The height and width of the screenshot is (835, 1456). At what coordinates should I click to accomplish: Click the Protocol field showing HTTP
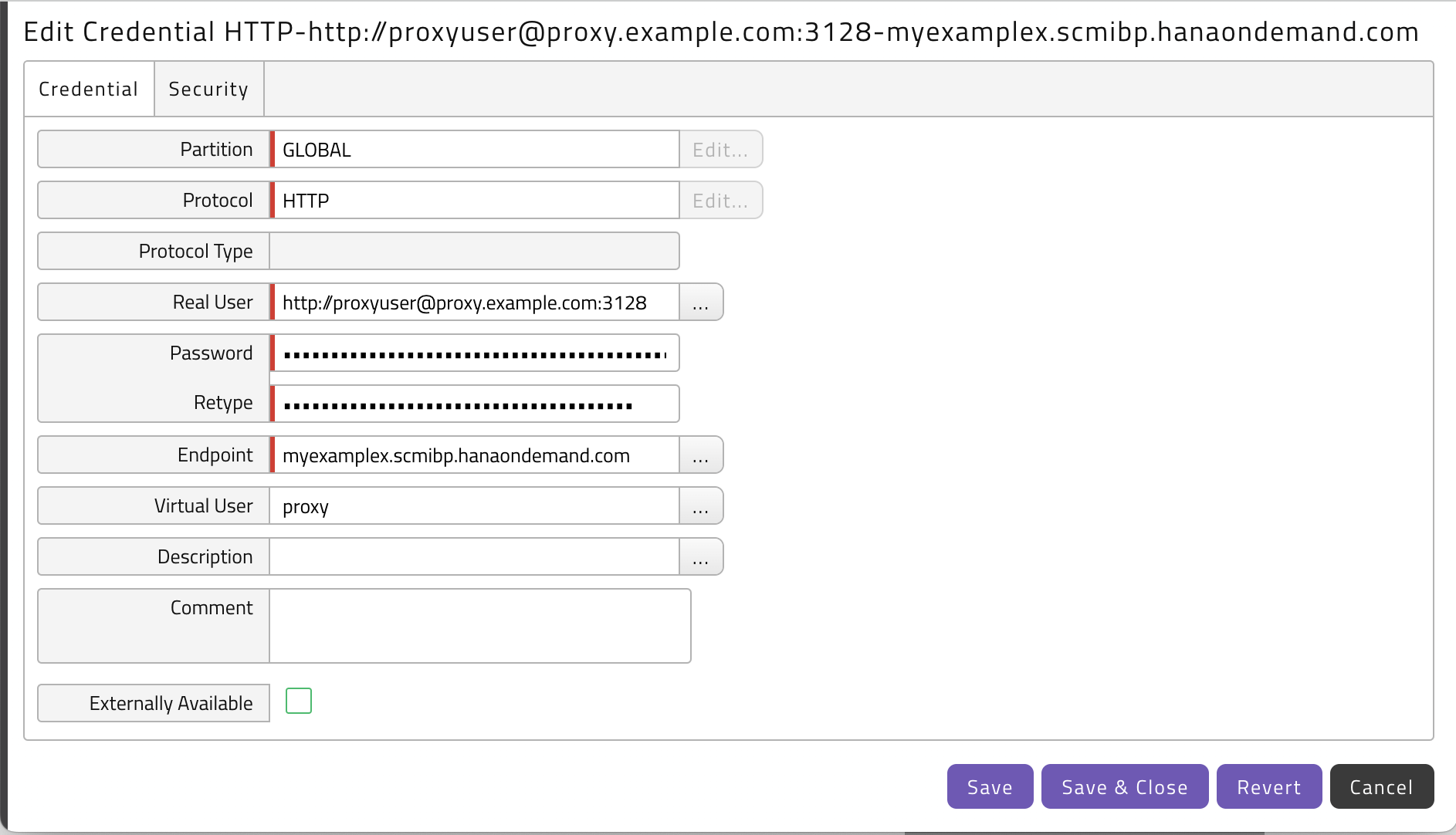[475, 200]
